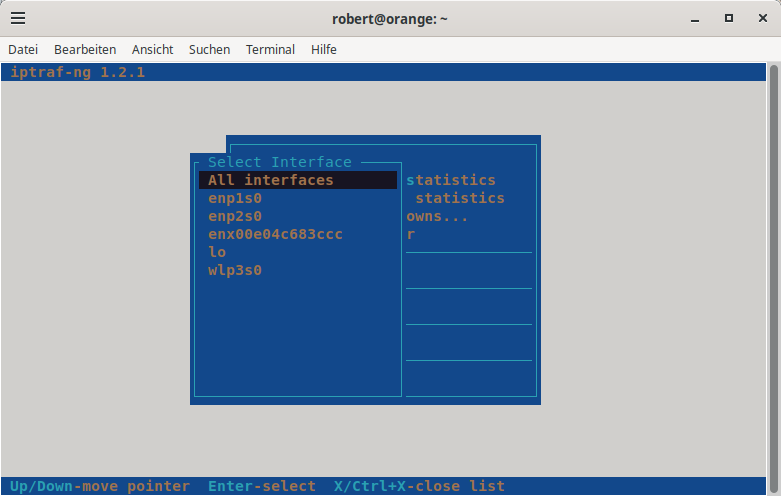Choose the wlp3s0 wireless interface
This screenshot has width=781, height=496.
click(235, 270)
